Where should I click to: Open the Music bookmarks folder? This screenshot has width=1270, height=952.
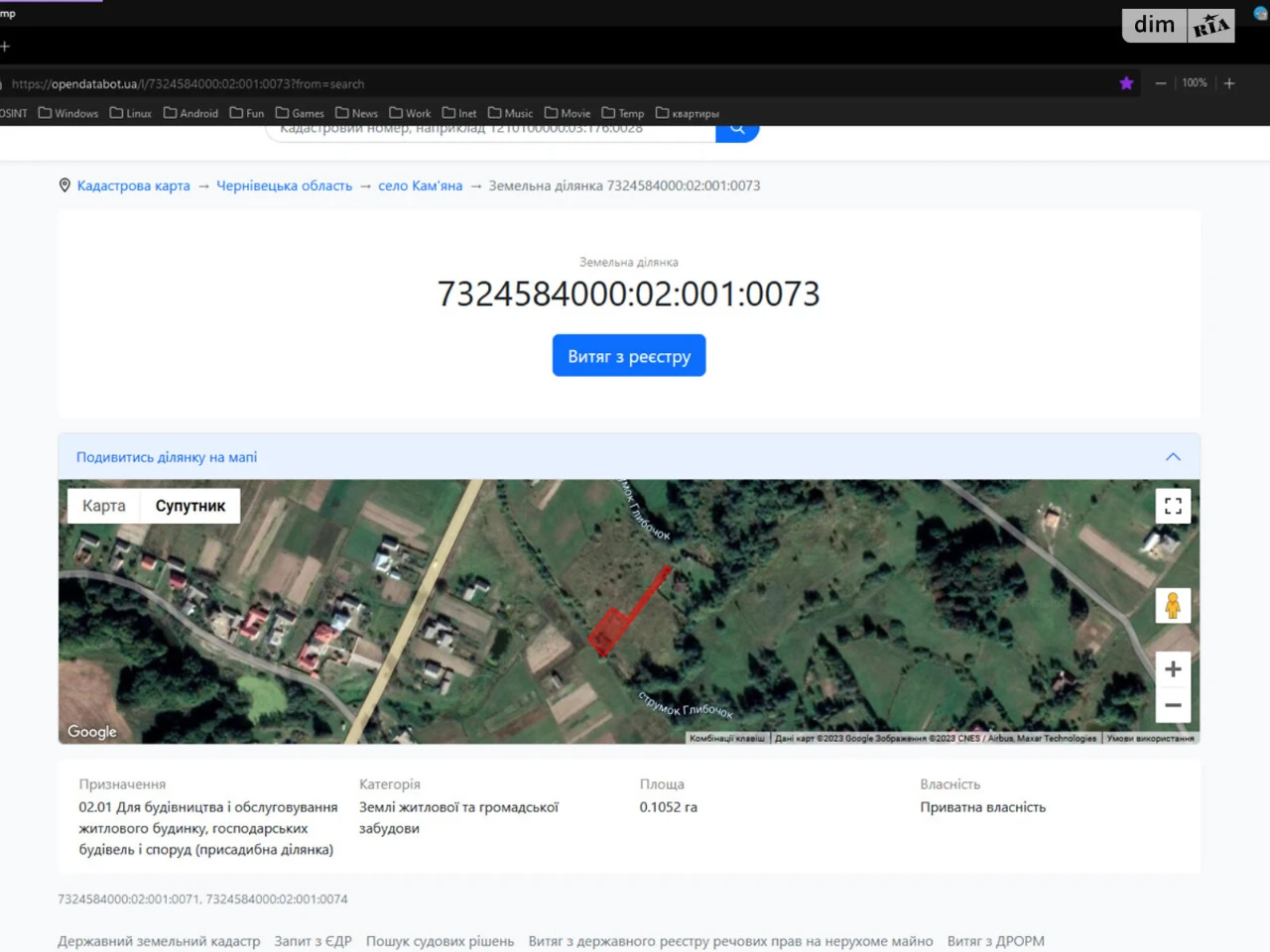pyautogui.click(x=511, y=113)
